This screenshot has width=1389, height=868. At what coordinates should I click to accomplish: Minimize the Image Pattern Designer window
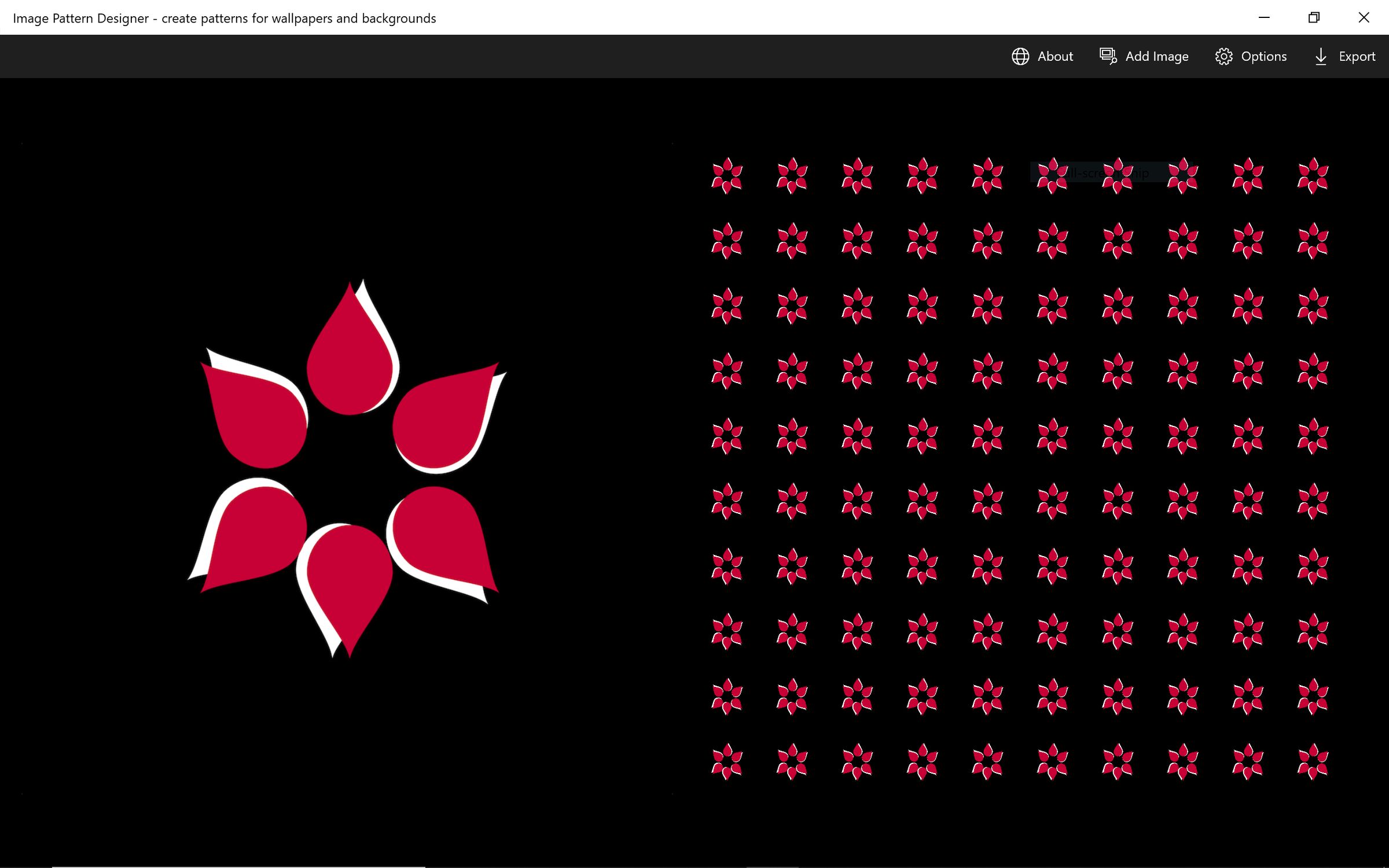point(1264,17)
